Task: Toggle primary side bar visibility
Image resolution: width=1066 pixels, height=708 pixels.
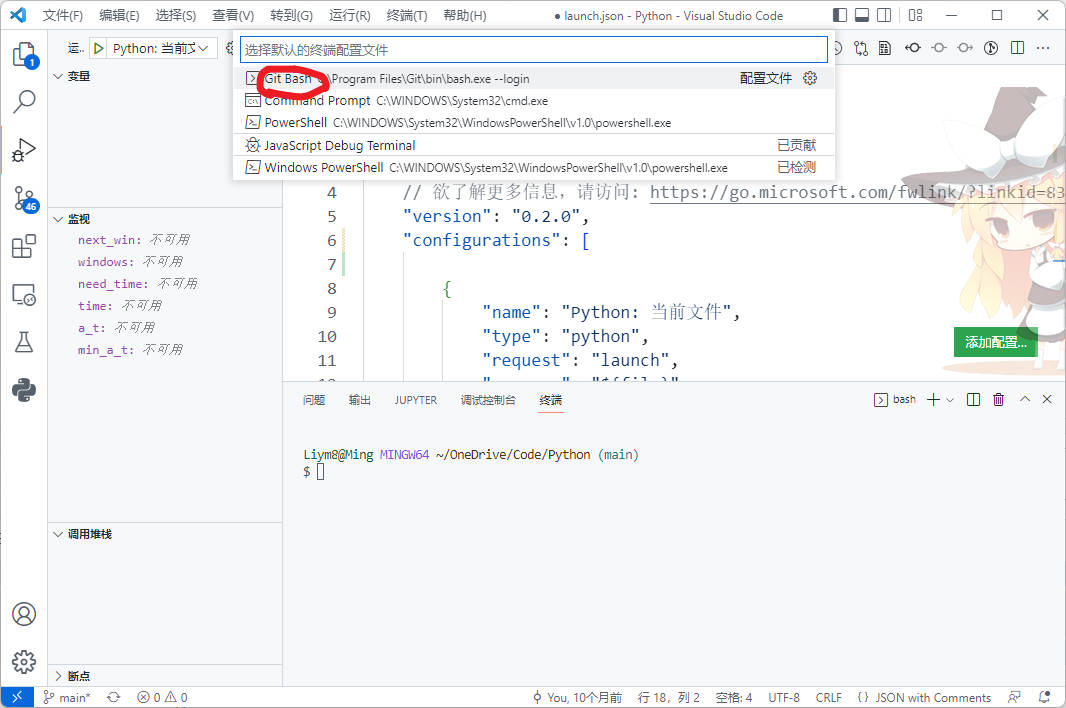Action: 840,15
